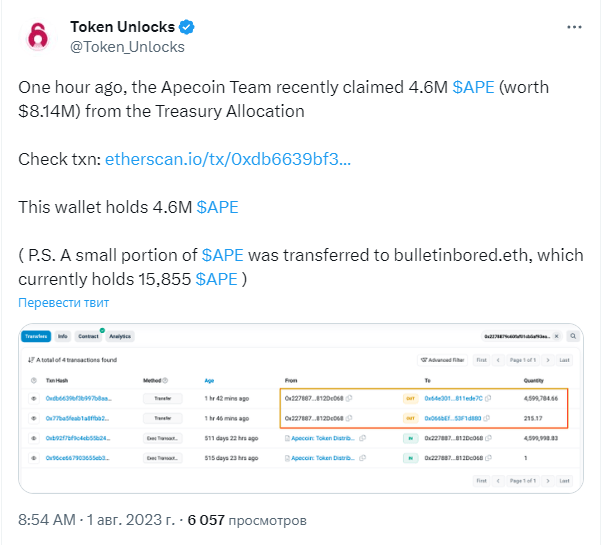Click the first $APE cashtag in the tweet

(473, 87)
